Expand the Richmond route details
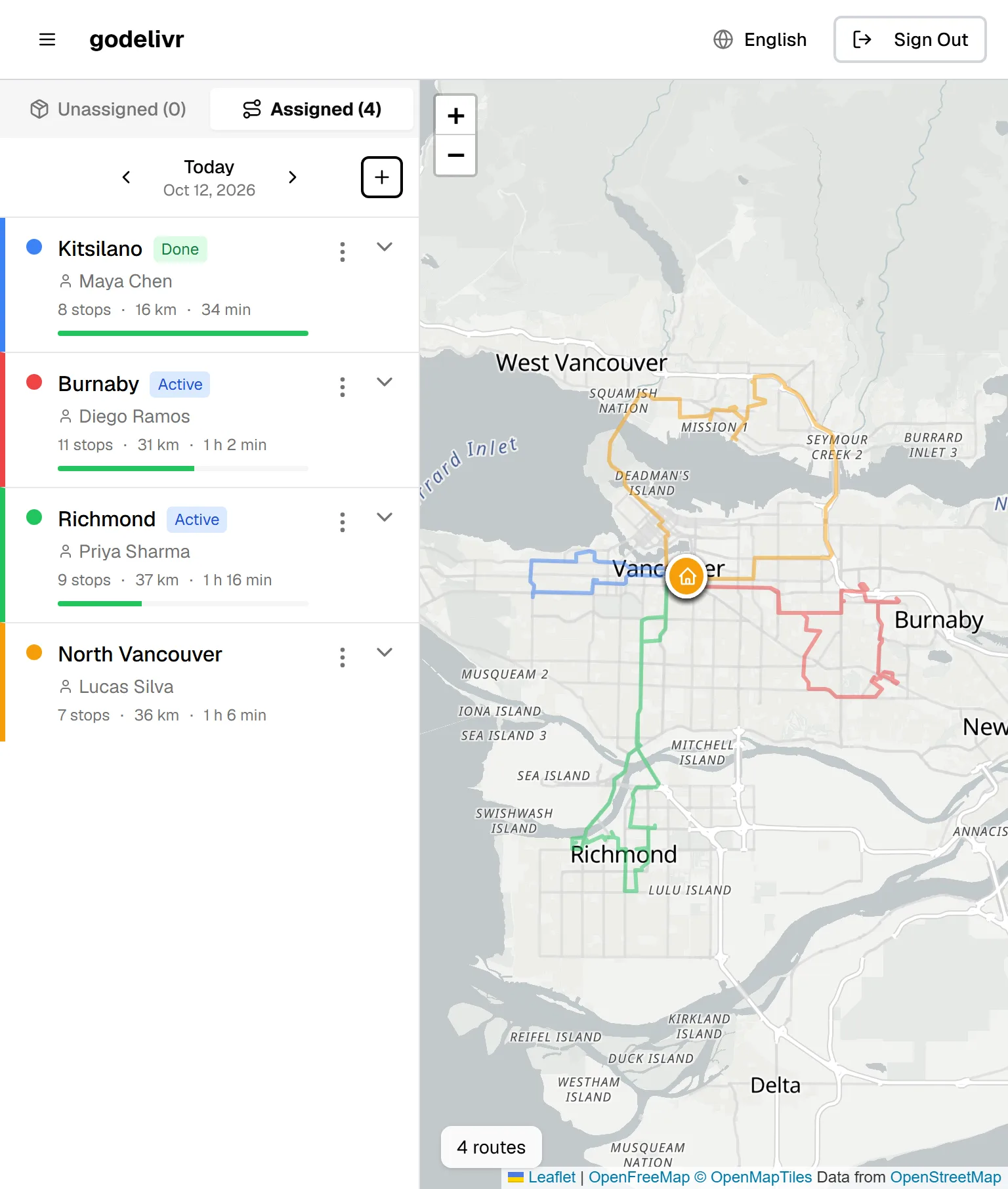The image size is (1008, 1189). coord(385,517)
